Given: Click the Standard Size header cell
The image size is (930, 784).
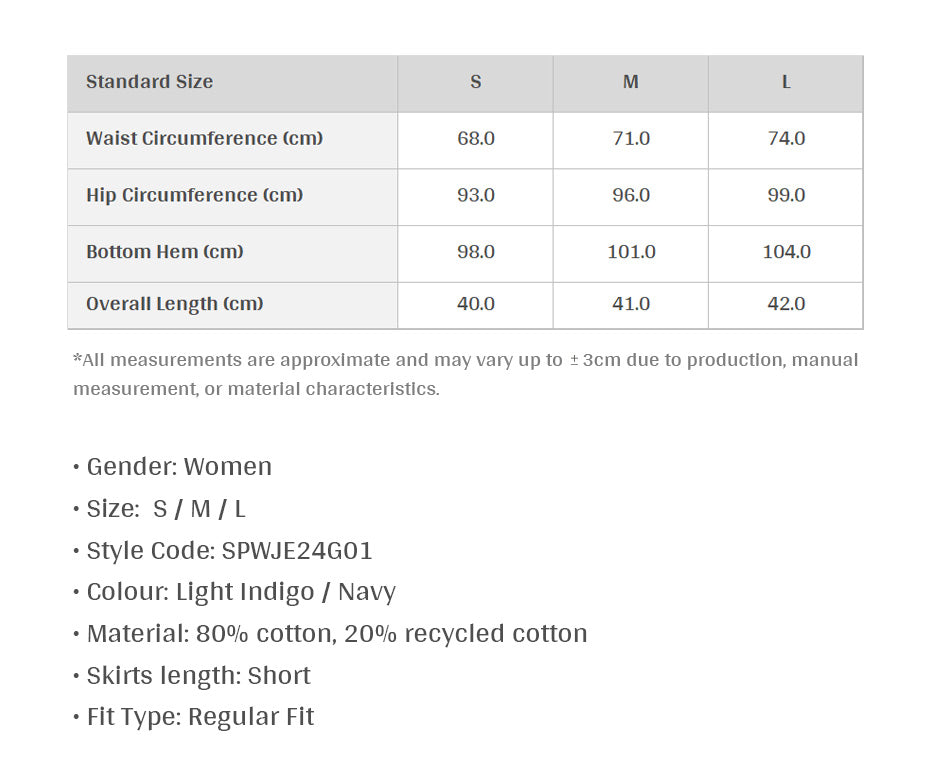Looking at the screenshot, I should pos(232,83).
